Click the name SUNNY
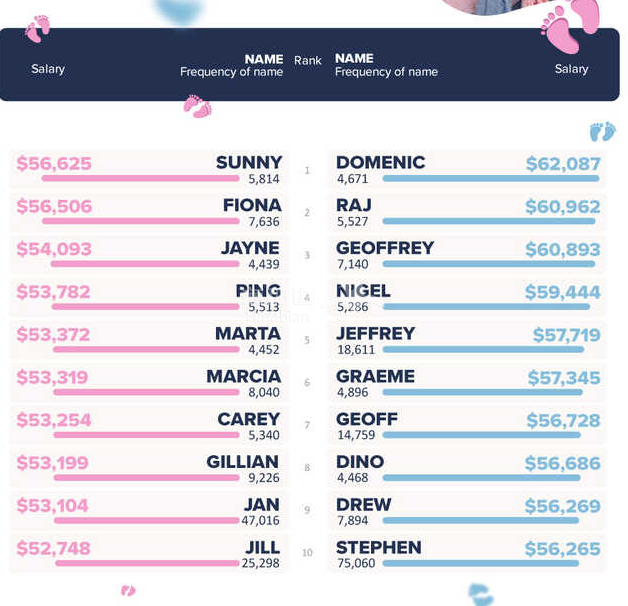This screenshot has width=628, height=606. point(249,162)
